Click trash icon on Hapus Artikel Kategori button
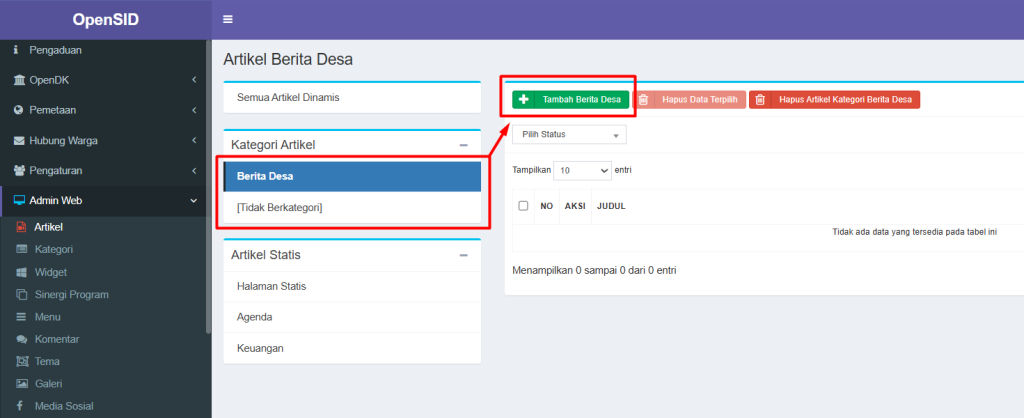1024x418 pixels. pos(760,100)
